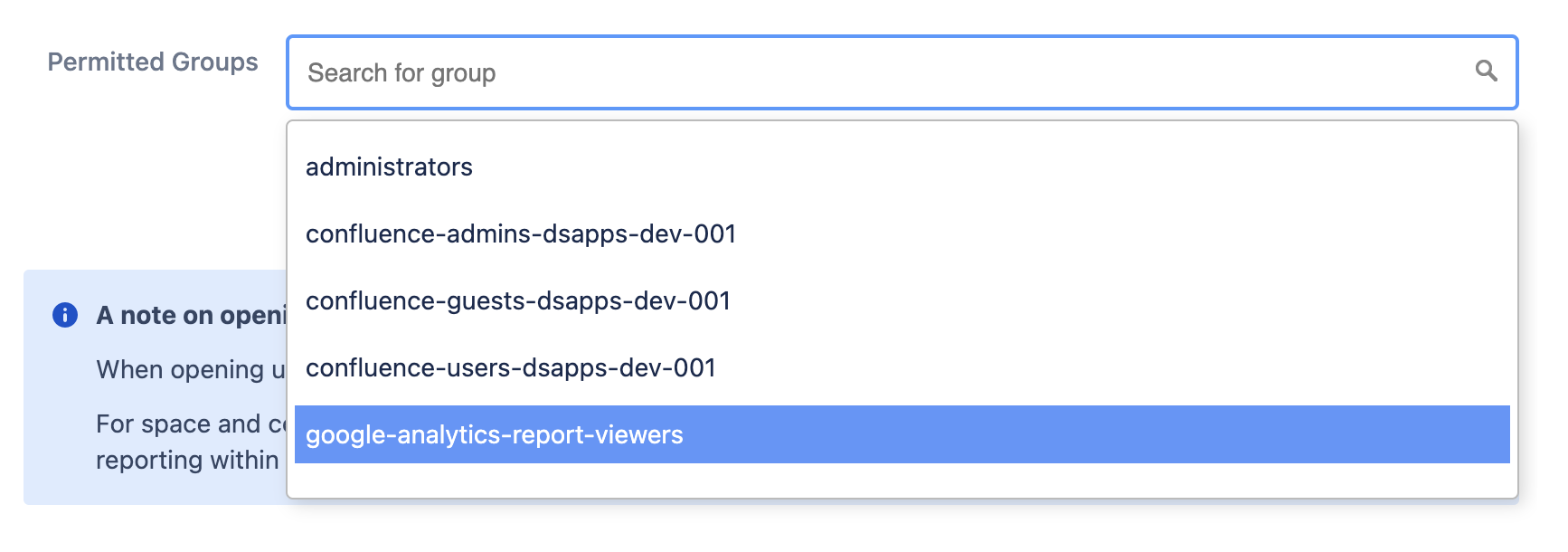1568x552 pixels.
Task: Click the placeholder text in group search
Action: coord(401,72)
